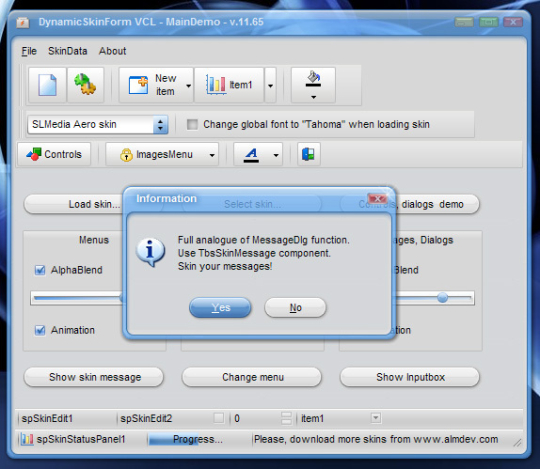Click the right AlphaBlend slider handle
The height and width of the screenshot is (469, 540).
442,297
